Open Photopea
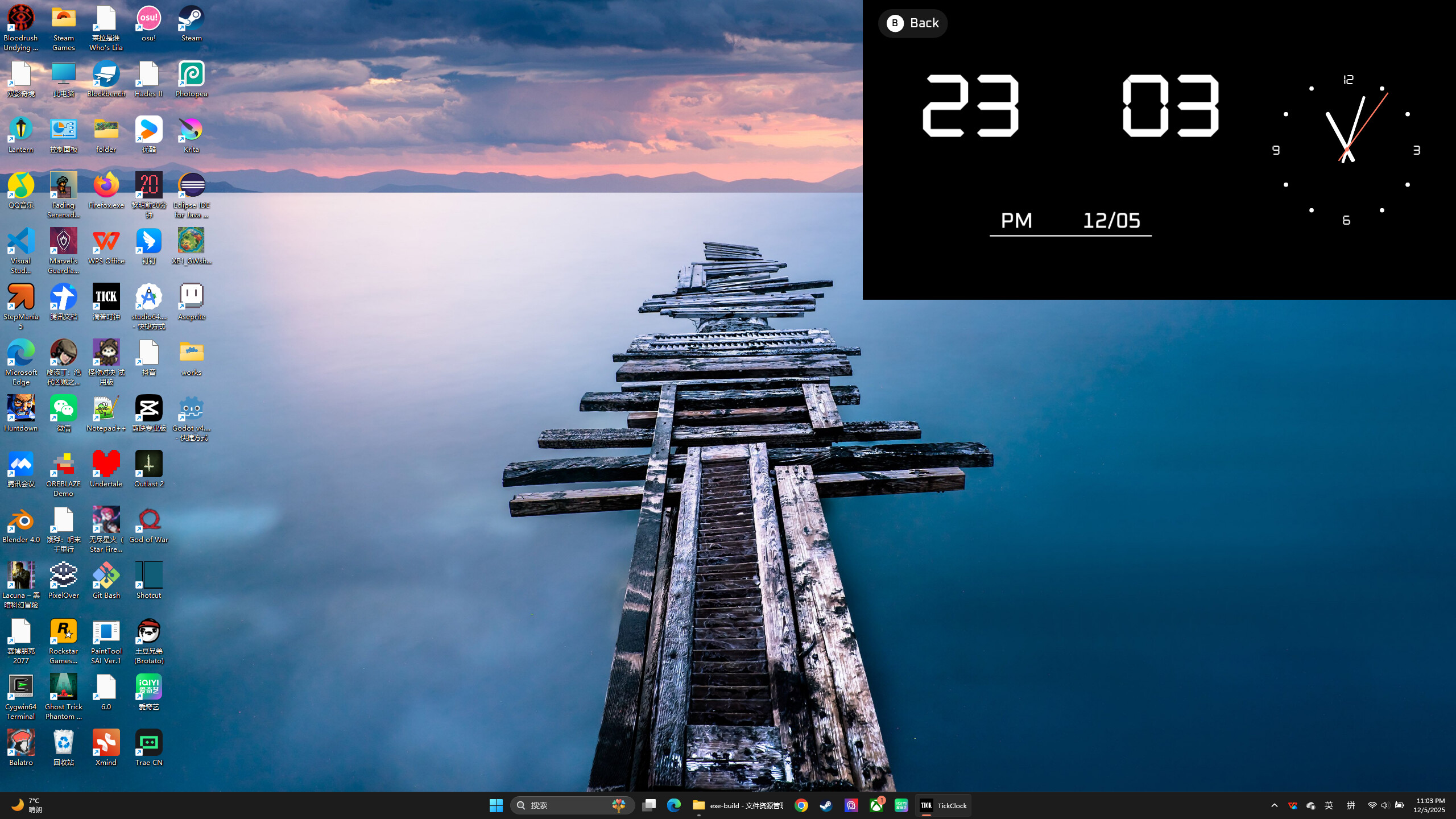 191,74
